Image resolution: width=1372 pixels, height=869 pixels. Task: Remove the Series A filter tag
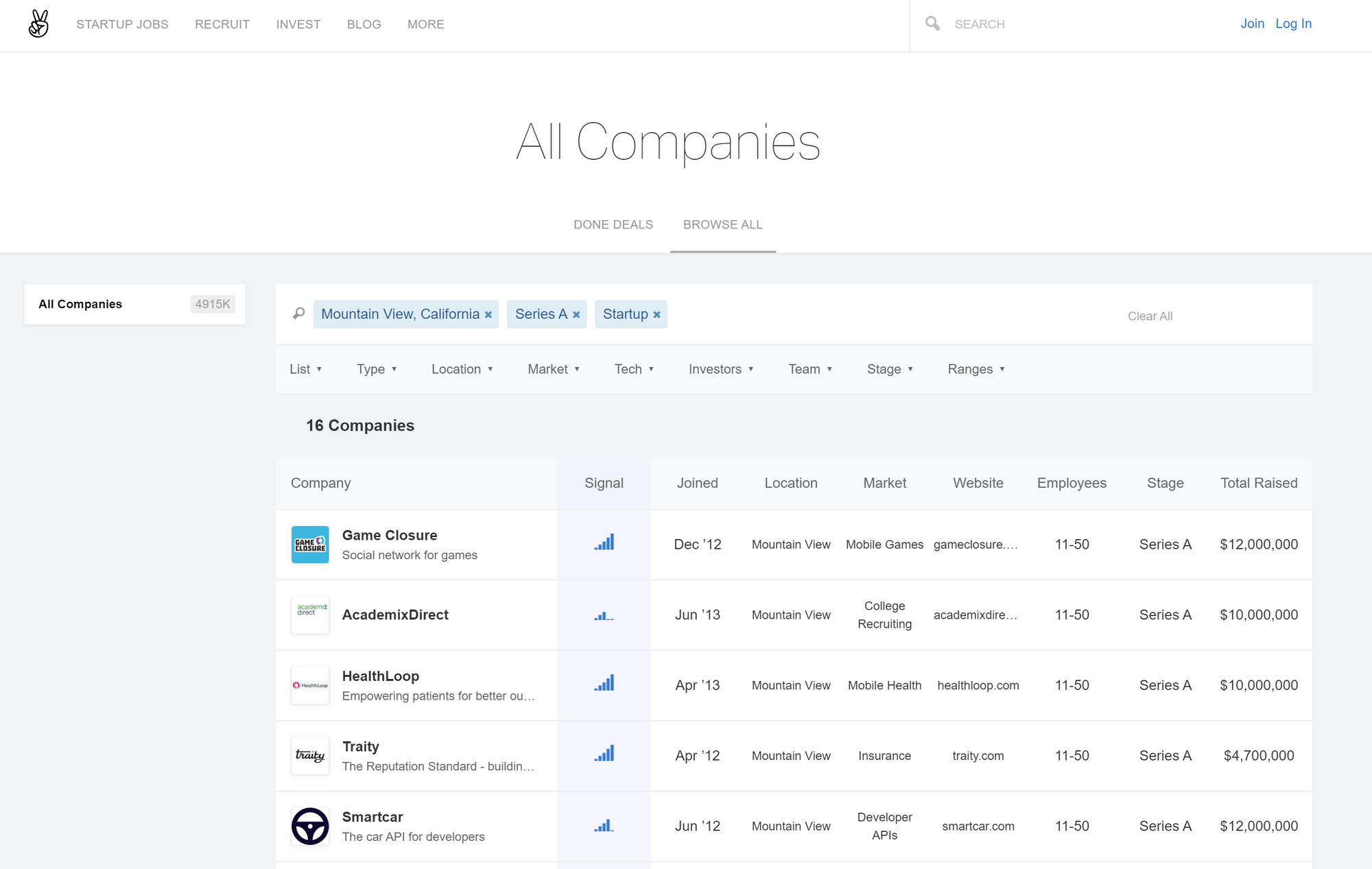(x=576, y=315)
